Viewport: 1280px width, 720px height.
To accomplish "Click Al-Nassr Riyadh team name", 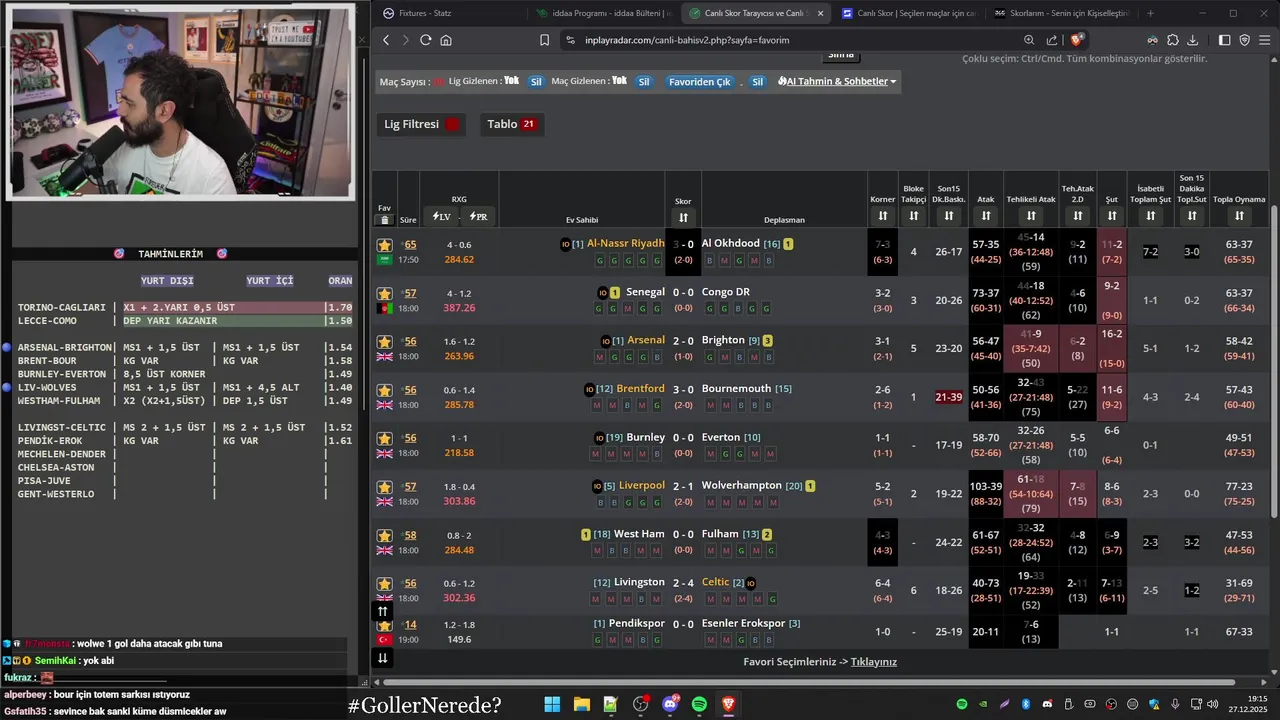I will (x=625, y=244).
